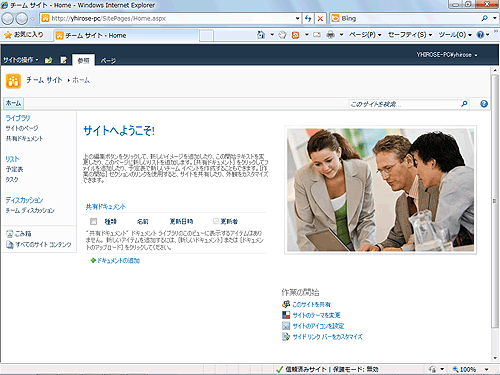Click the SharePoint blue help icon
The height and width of the screenshot is (375, 500).
tap(484, 104)
